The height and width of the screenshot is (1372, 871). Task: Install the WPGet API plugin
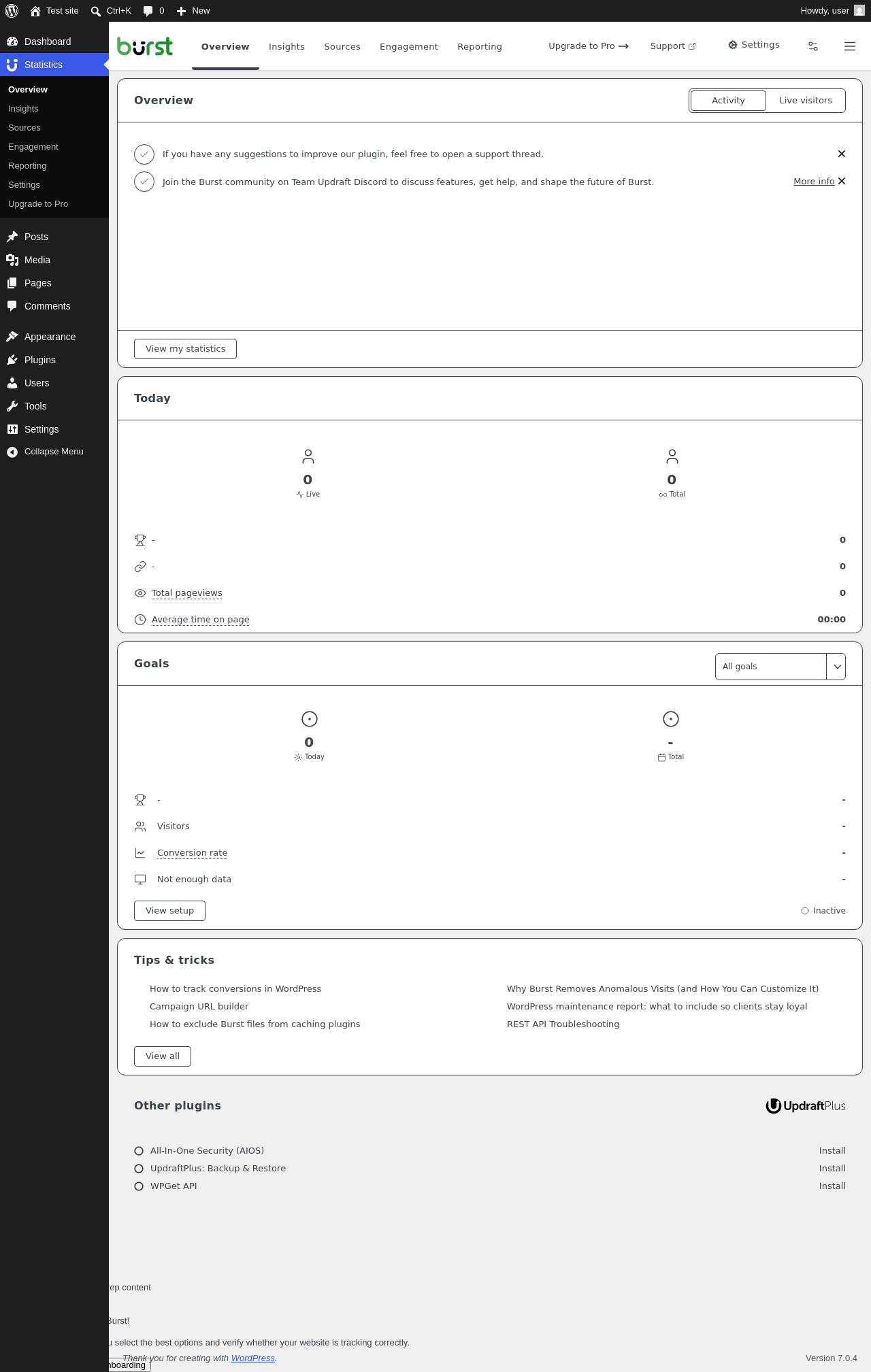[832, 1186]
